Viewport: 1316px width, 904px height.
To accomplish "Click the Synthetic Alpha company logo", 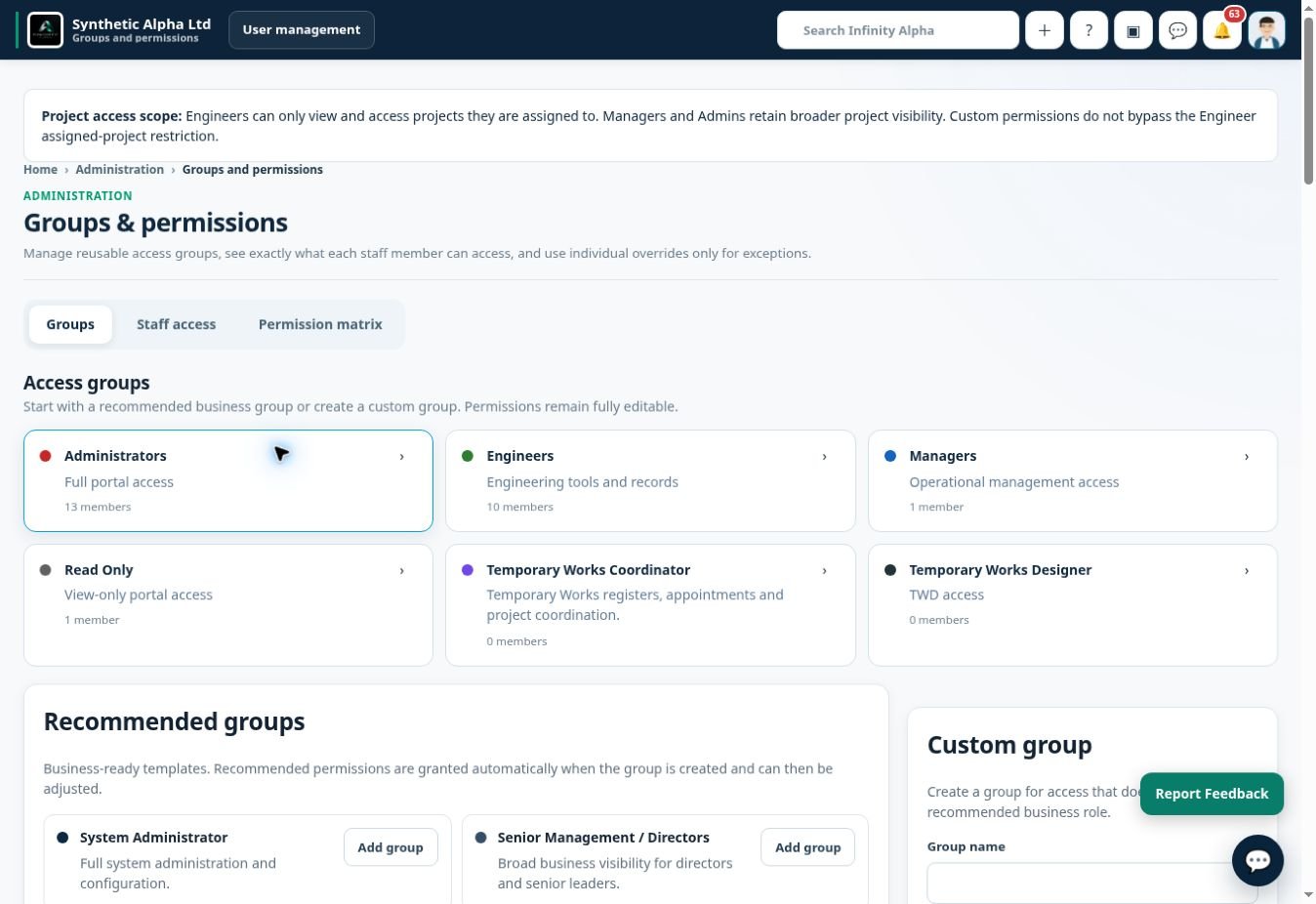I will click(45, 30).
